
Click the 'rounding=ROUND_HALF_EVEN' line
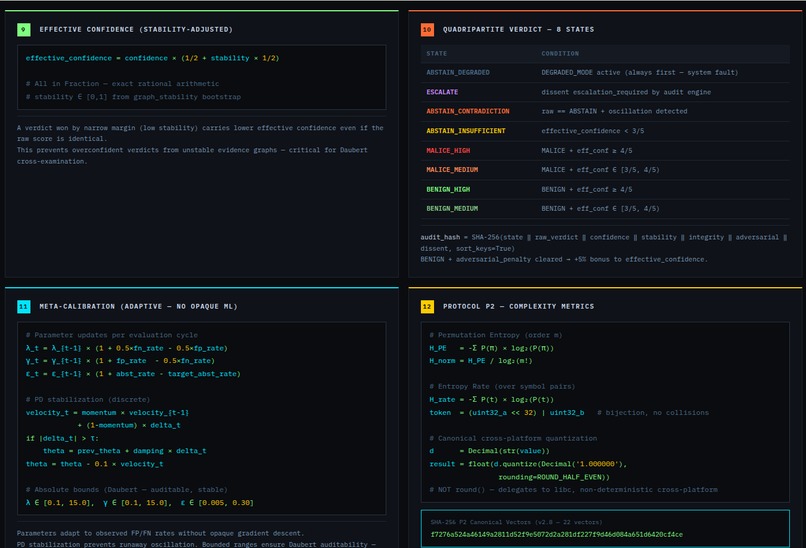tap(554, 477)
